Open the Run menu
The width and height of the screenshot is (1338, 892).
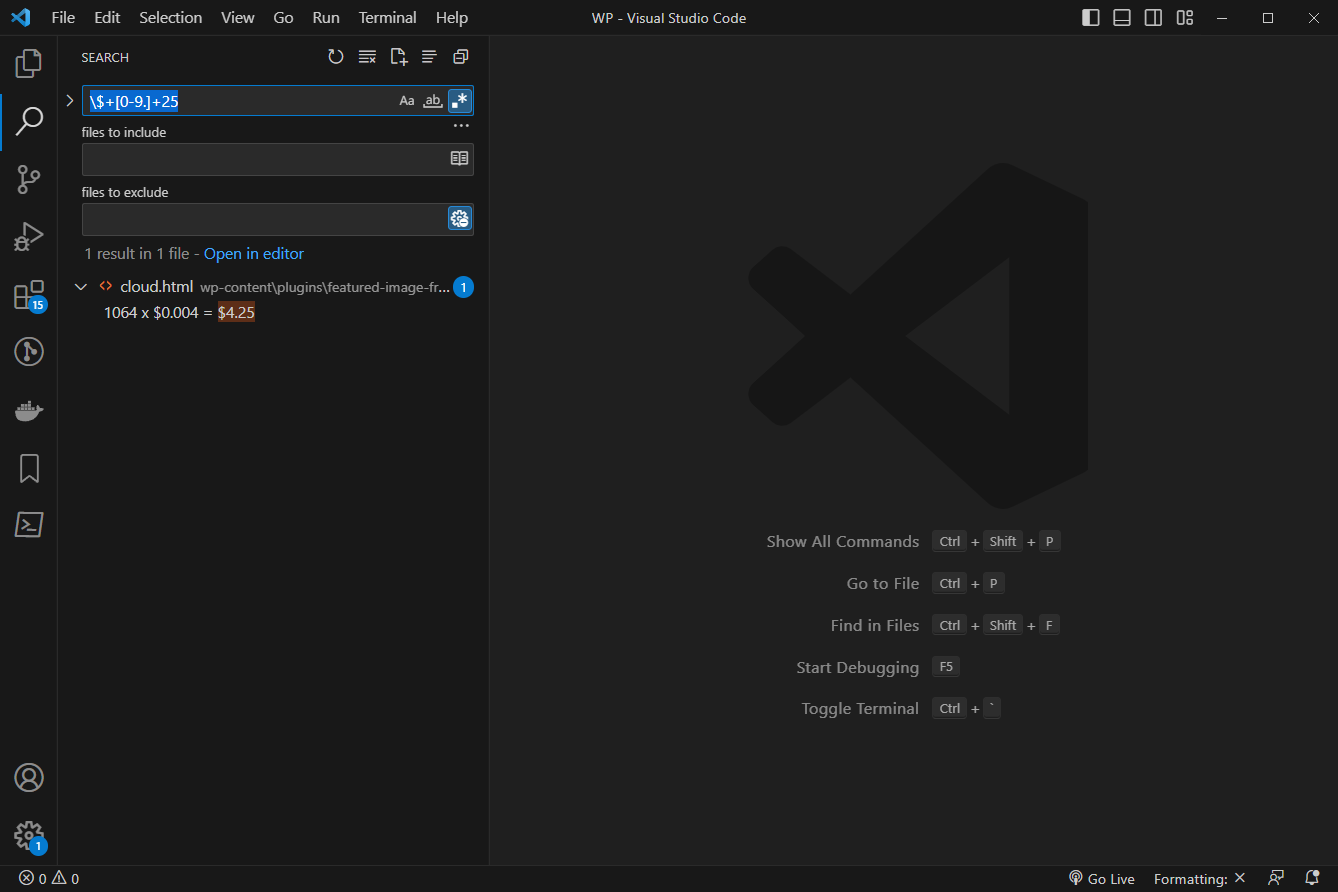[326, 18]
